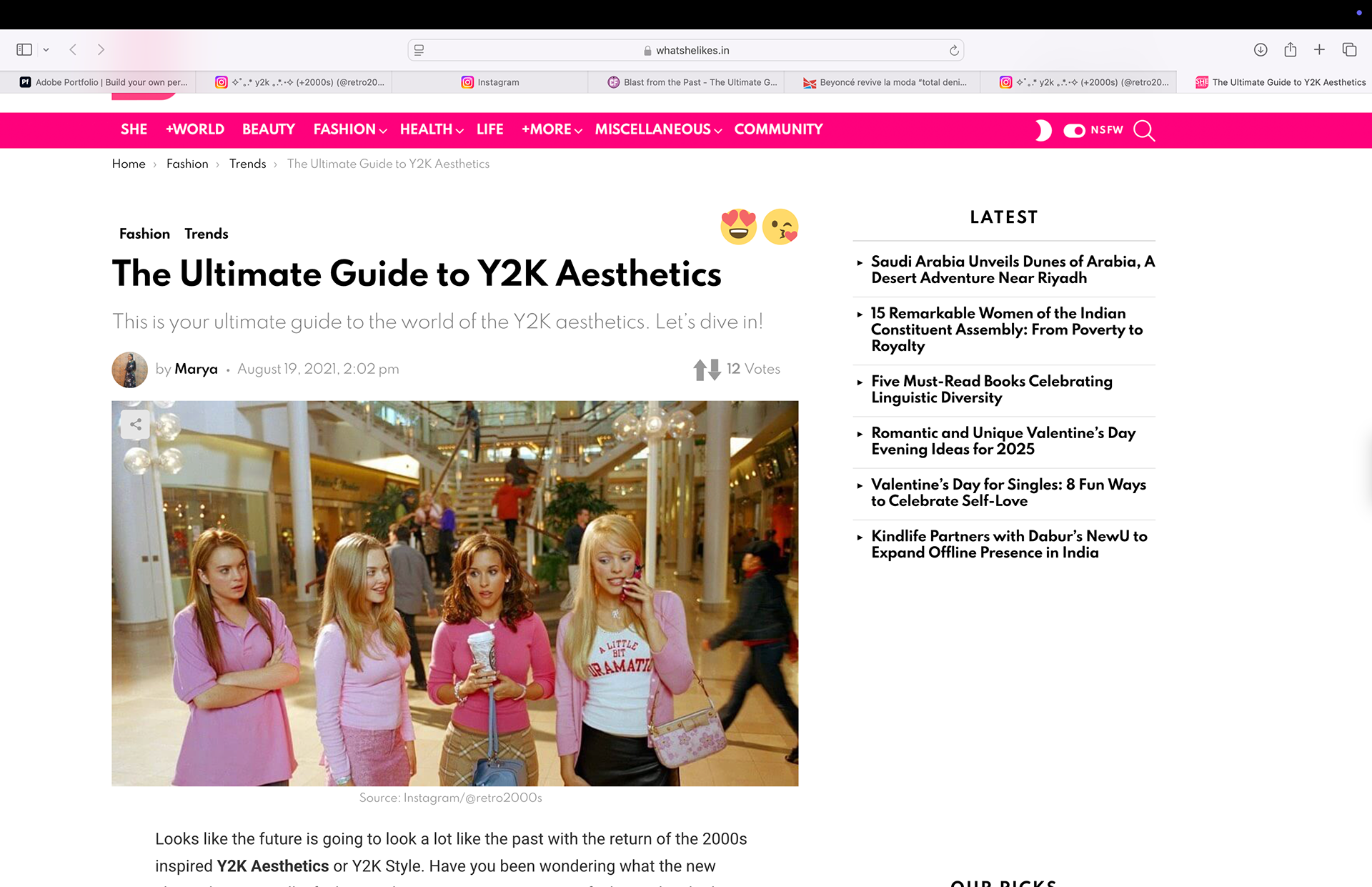Expand the FASHION dropdown menu

[x=349, y=129]
